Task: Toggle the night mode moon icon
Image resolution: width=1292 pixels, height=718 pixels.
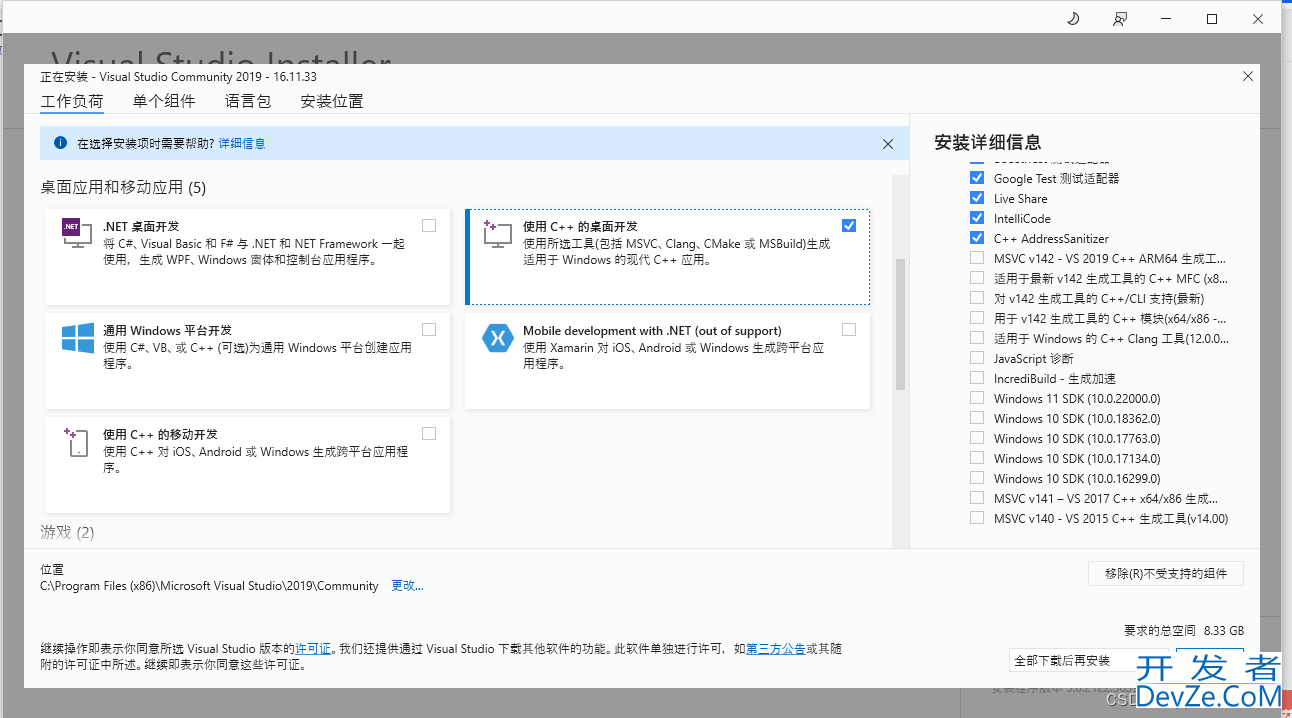Action: (x=1073, y=19)
